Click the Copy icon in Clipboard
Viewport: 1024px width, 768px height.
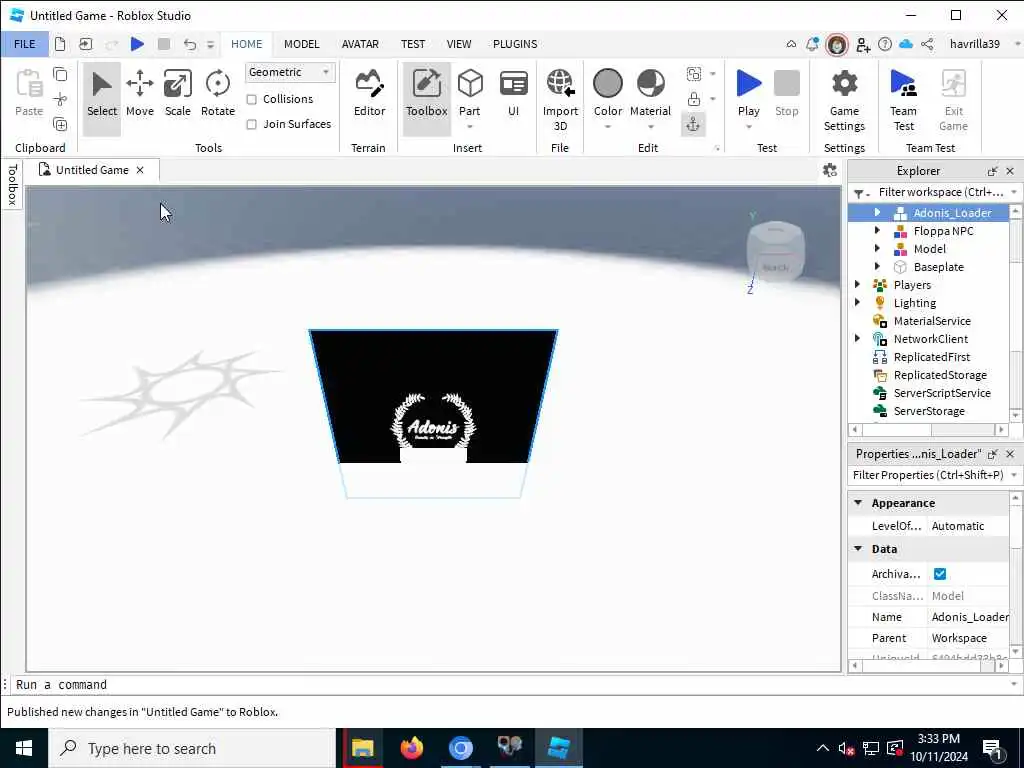60,74
